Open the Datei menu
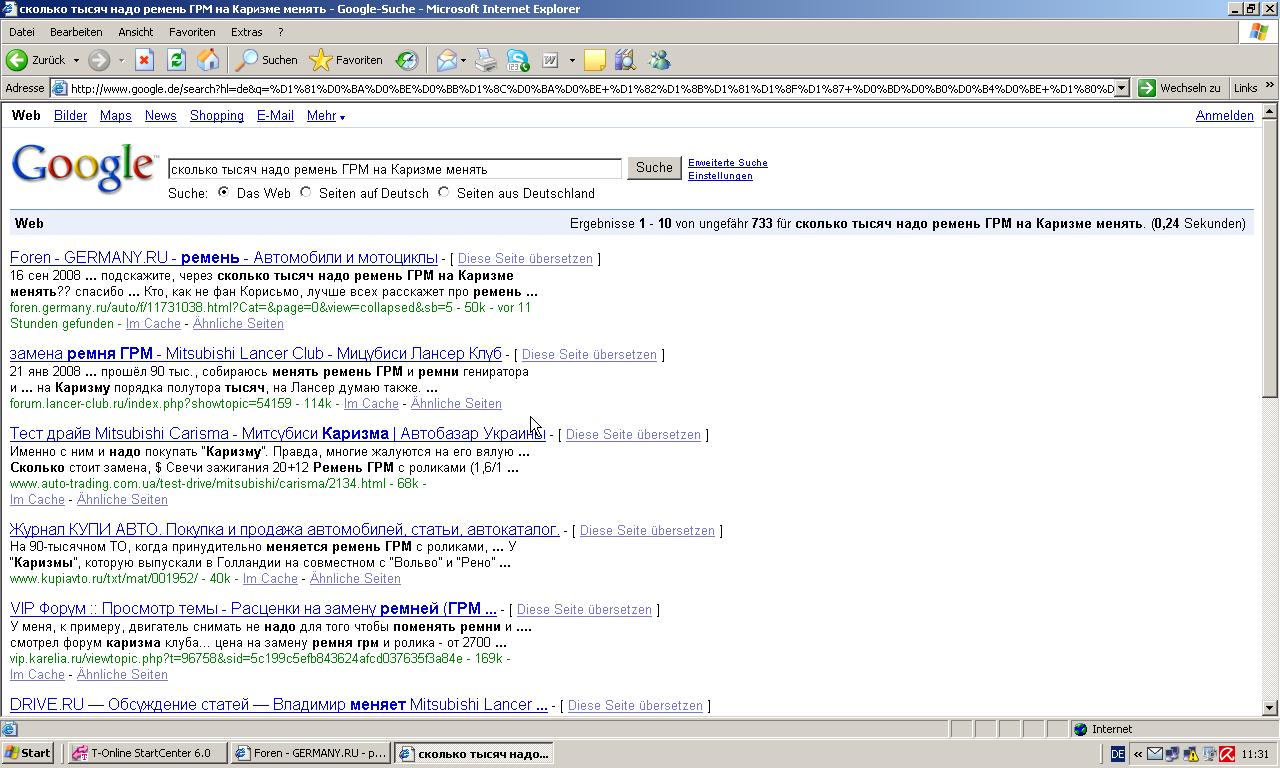 click(21, 32)
